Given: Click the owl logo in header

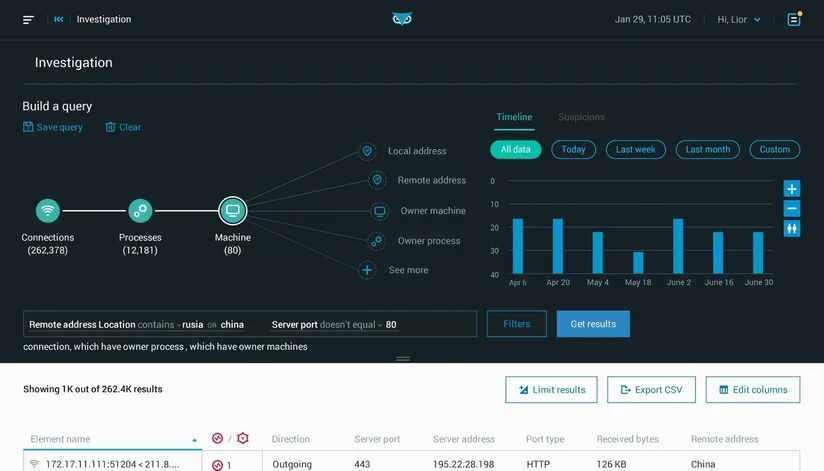Looking at the screenshot, I should 402,19.
